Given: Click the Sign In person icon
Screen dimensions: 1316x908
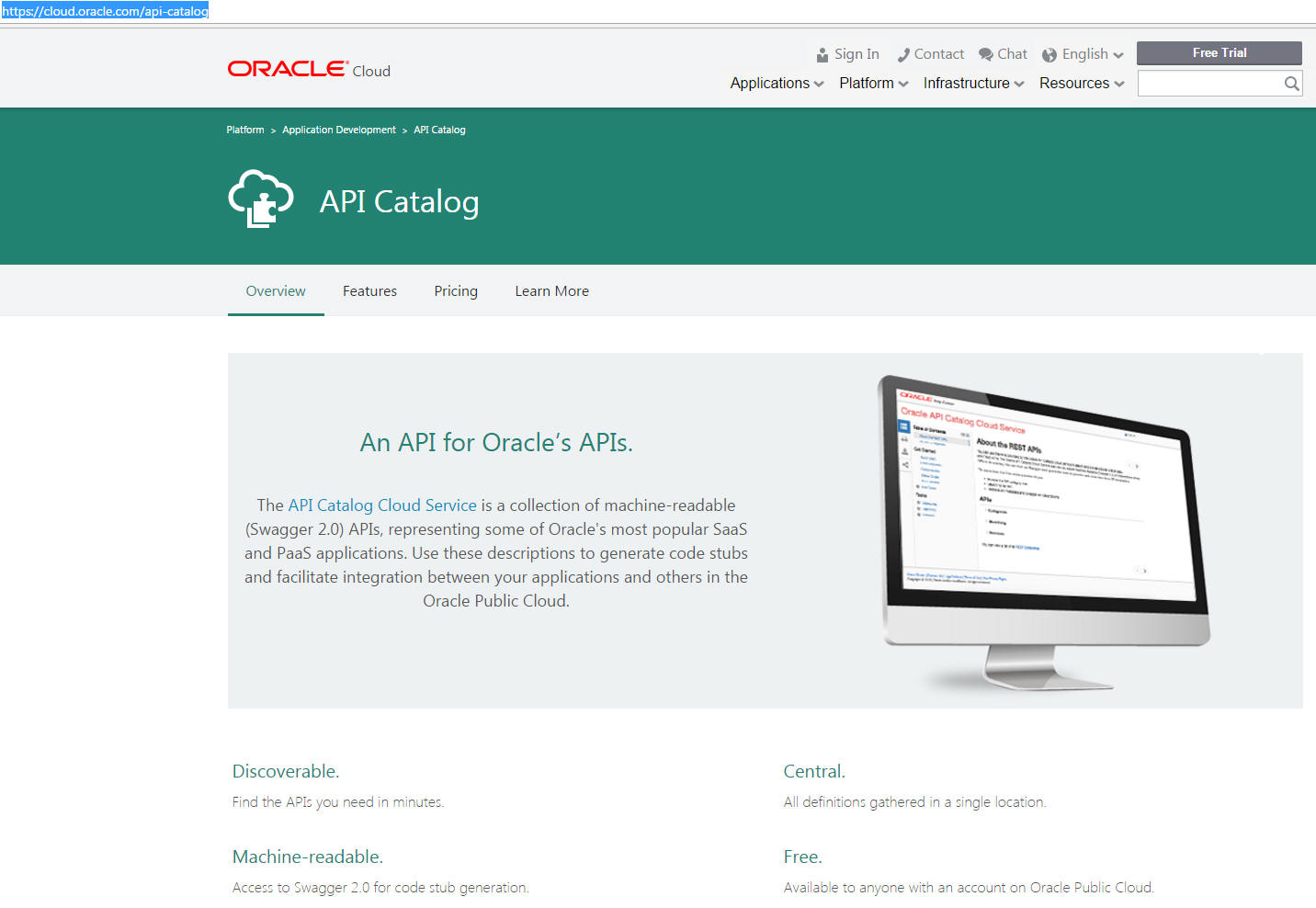Looking at the screenshot, I should coord(822,55).
